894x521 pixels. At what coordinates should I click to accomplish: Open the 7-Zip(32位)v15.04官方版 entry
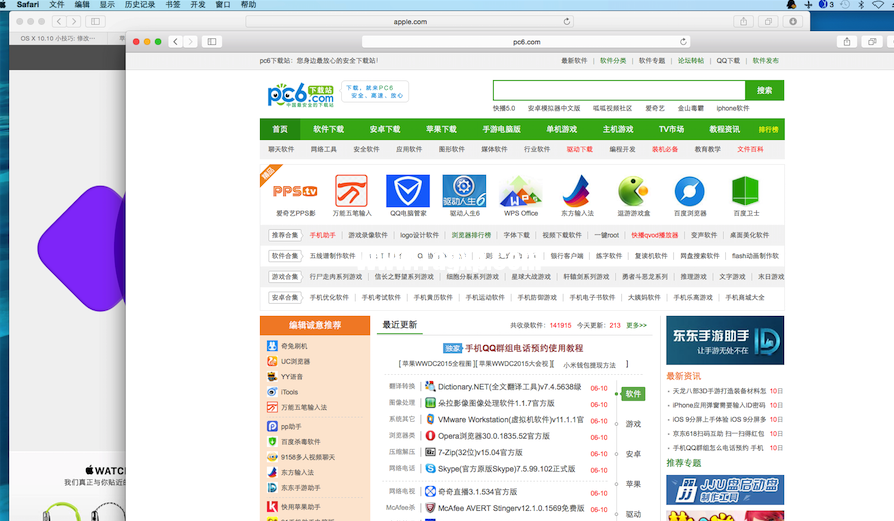tap(480, 452)
